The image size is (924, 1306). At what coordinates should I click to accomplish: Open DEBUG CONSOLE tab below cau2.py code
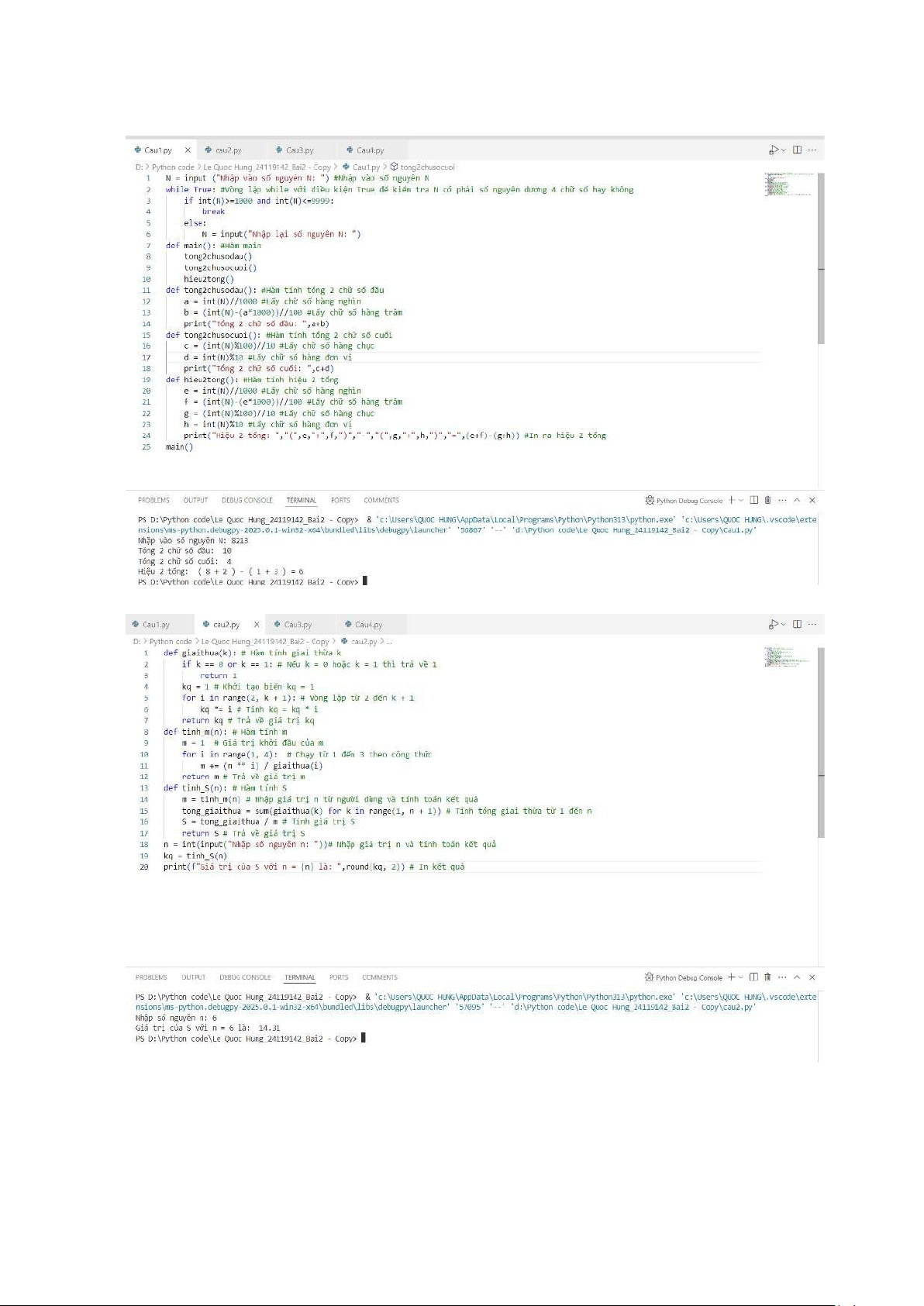coord(245,978)
